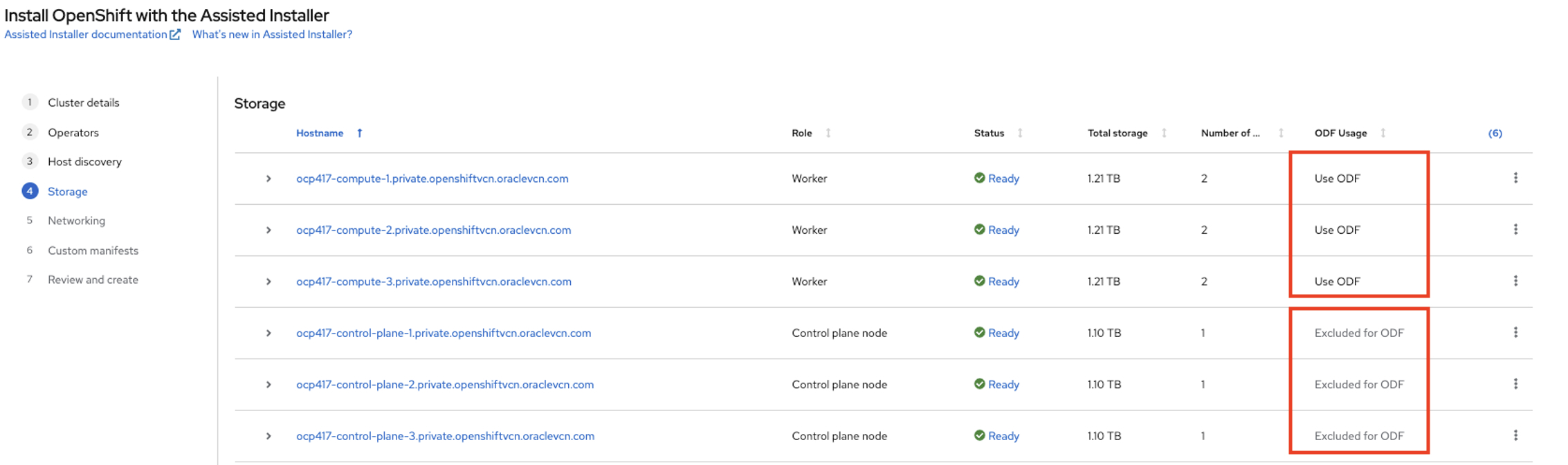
Task: Open kebab menu for ocp417-compute-3 row
Action: tap(1515, 281)
